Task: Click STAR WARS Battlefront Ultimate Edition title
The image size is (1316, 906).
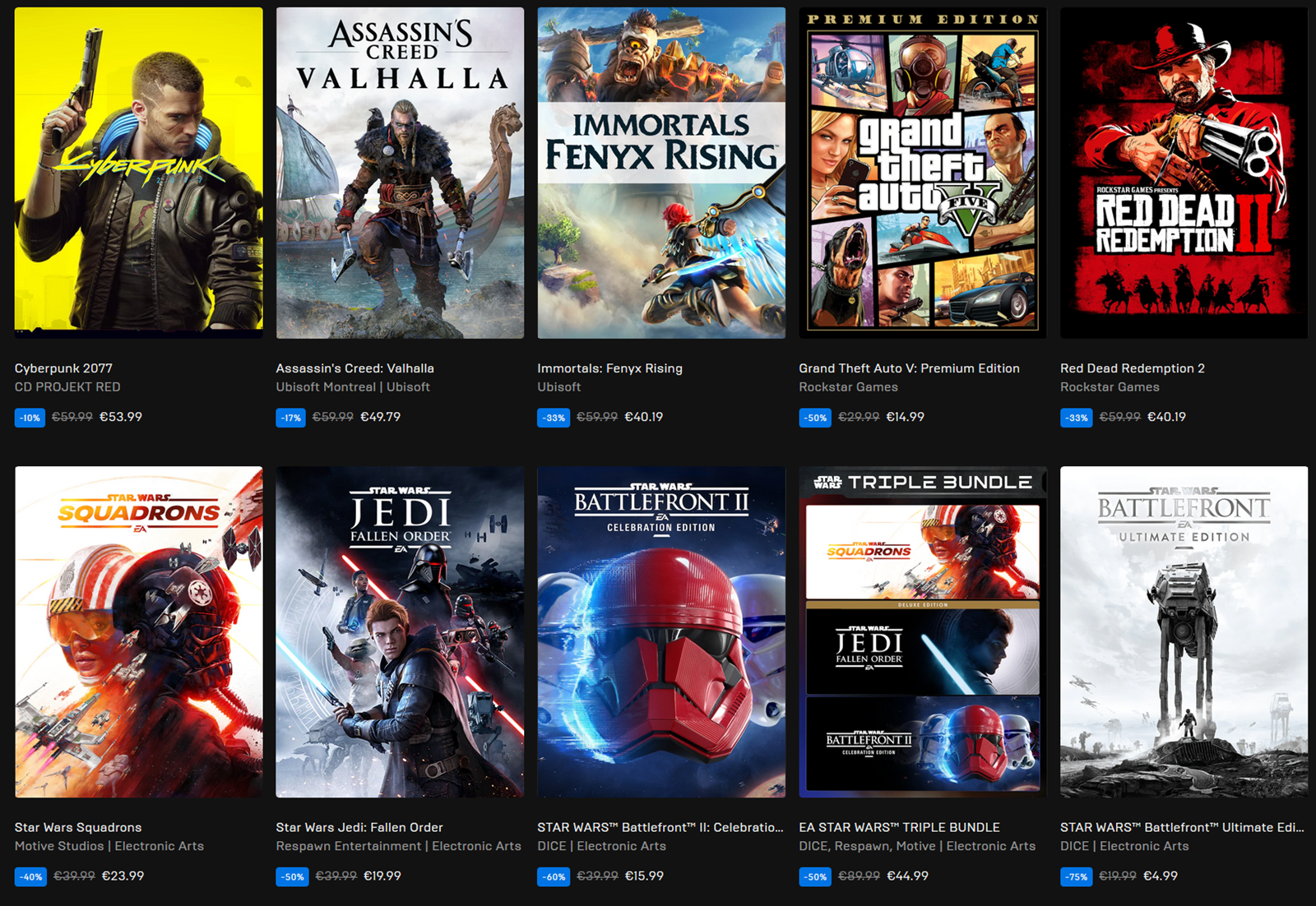Action: pyautogui.click(x=1182, y=827)
